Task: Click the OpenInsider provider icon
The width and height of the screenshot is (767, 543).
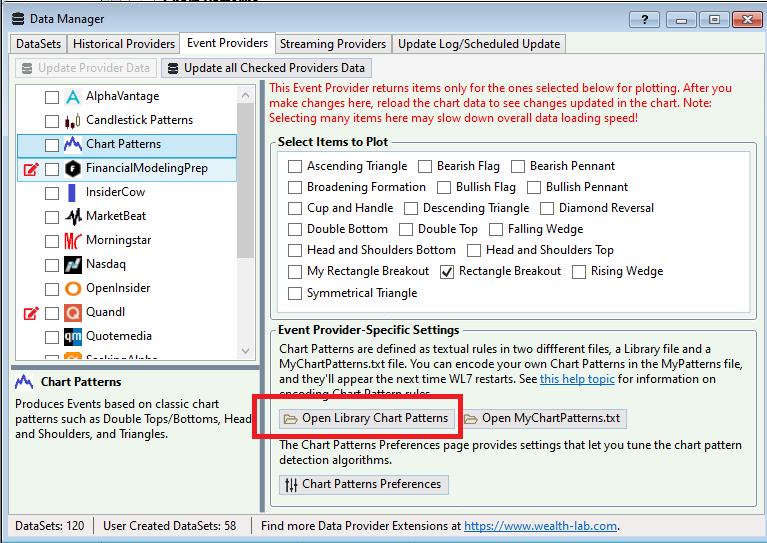Action: click(x=73, y=289)
